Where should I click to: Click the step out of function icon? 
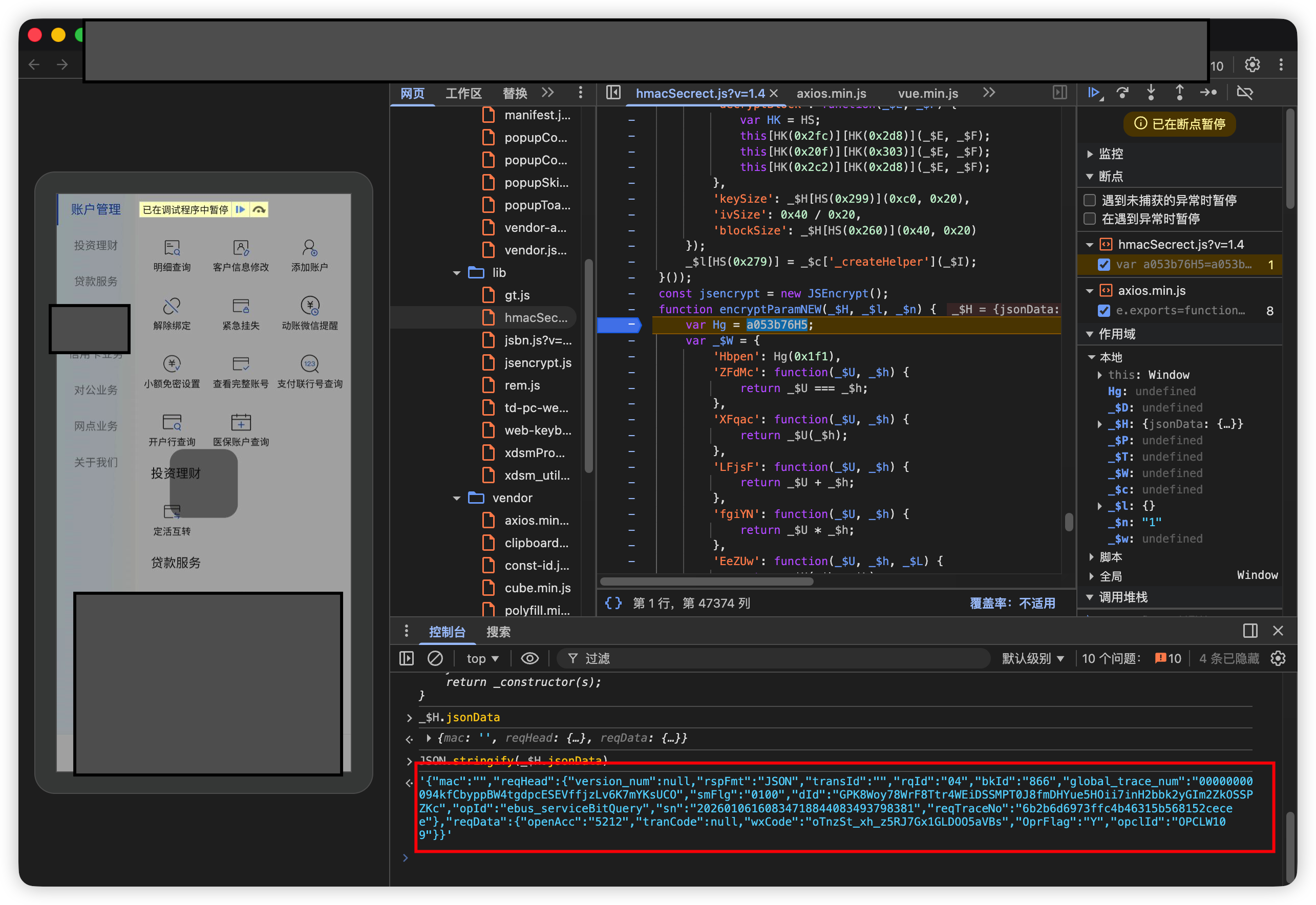1179,93
